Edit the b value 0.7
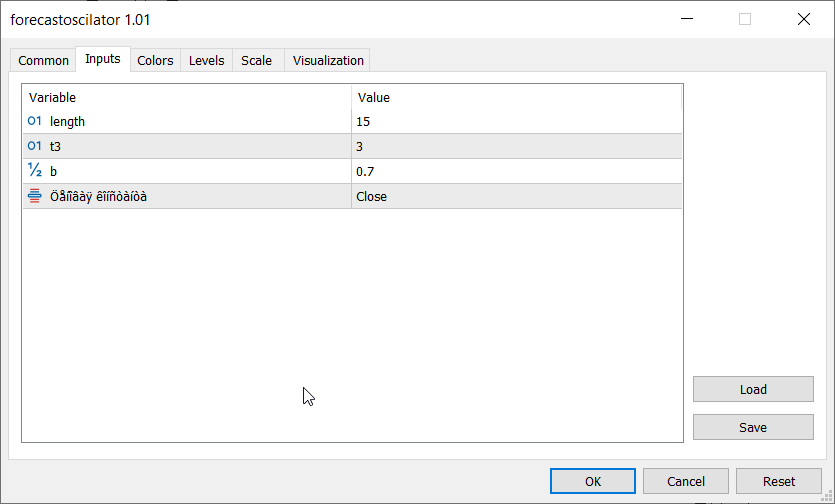Image resolution: width=835 pixels, height=504 pixels. pyautogui.click(x=517, y=171)
